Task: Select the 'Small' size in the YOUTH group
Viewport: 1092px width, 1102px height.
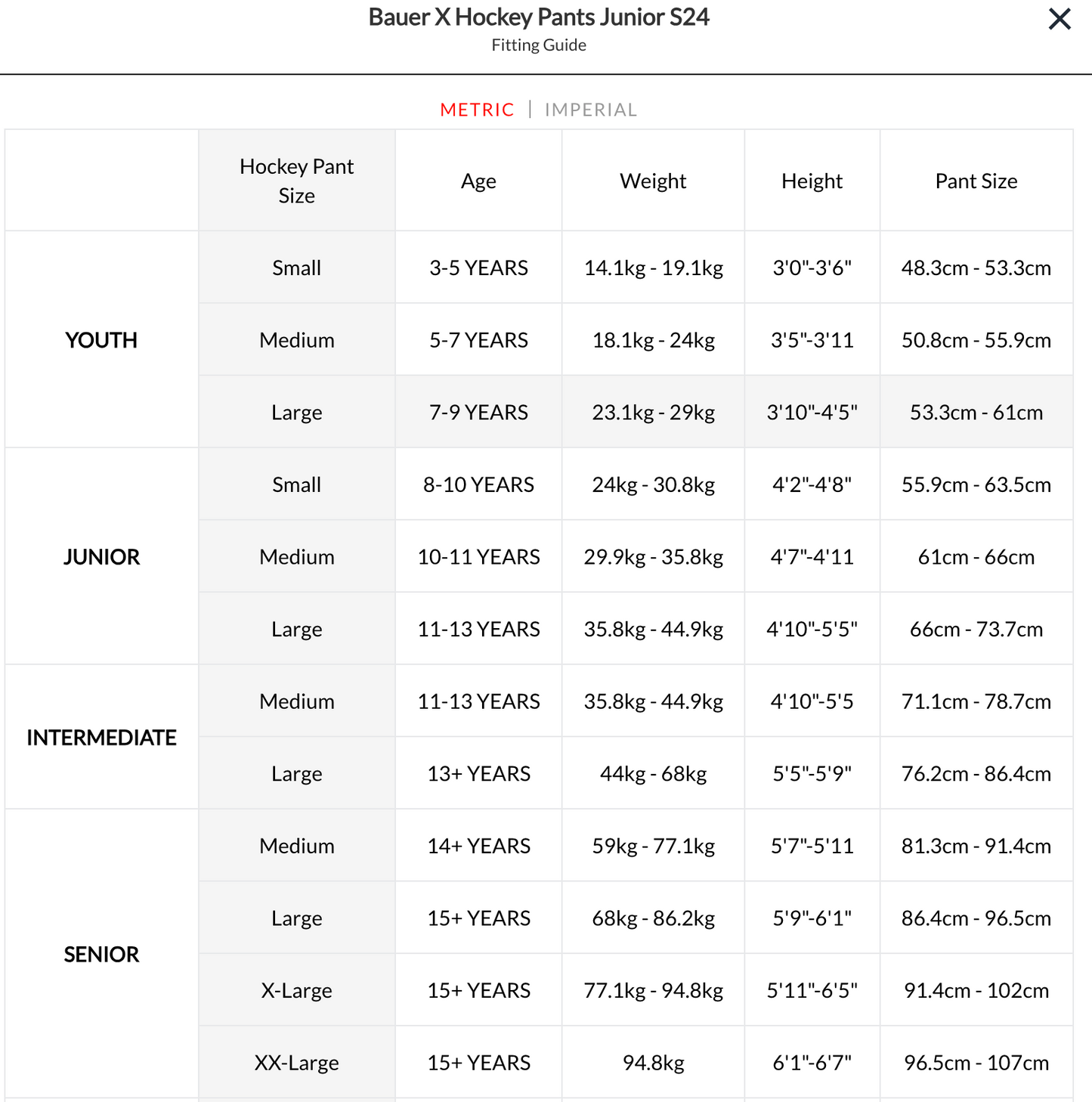Action: pos(297,268)
